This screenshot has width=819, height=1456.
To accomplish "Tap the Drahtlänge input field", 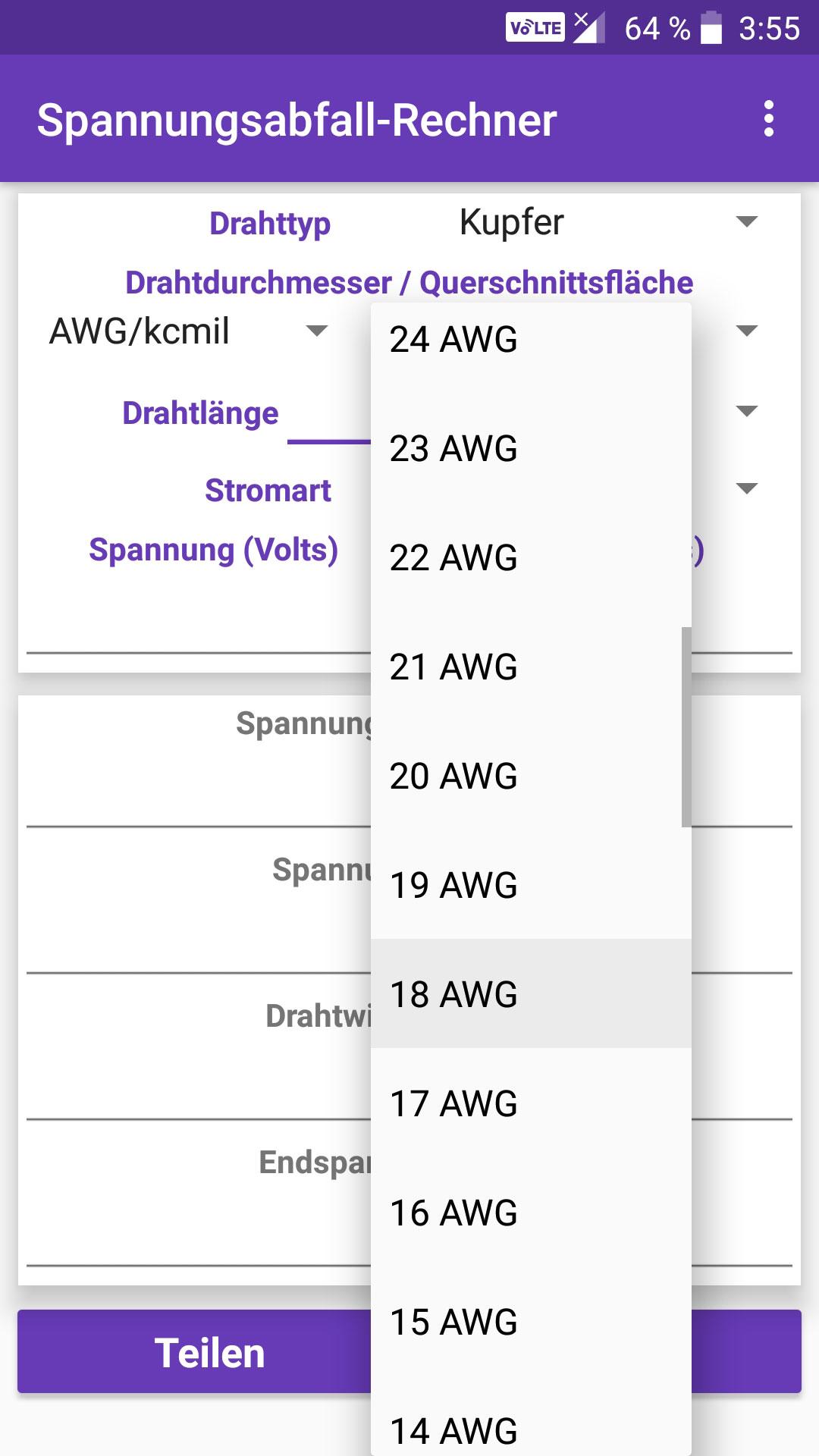I will point(329,417).
